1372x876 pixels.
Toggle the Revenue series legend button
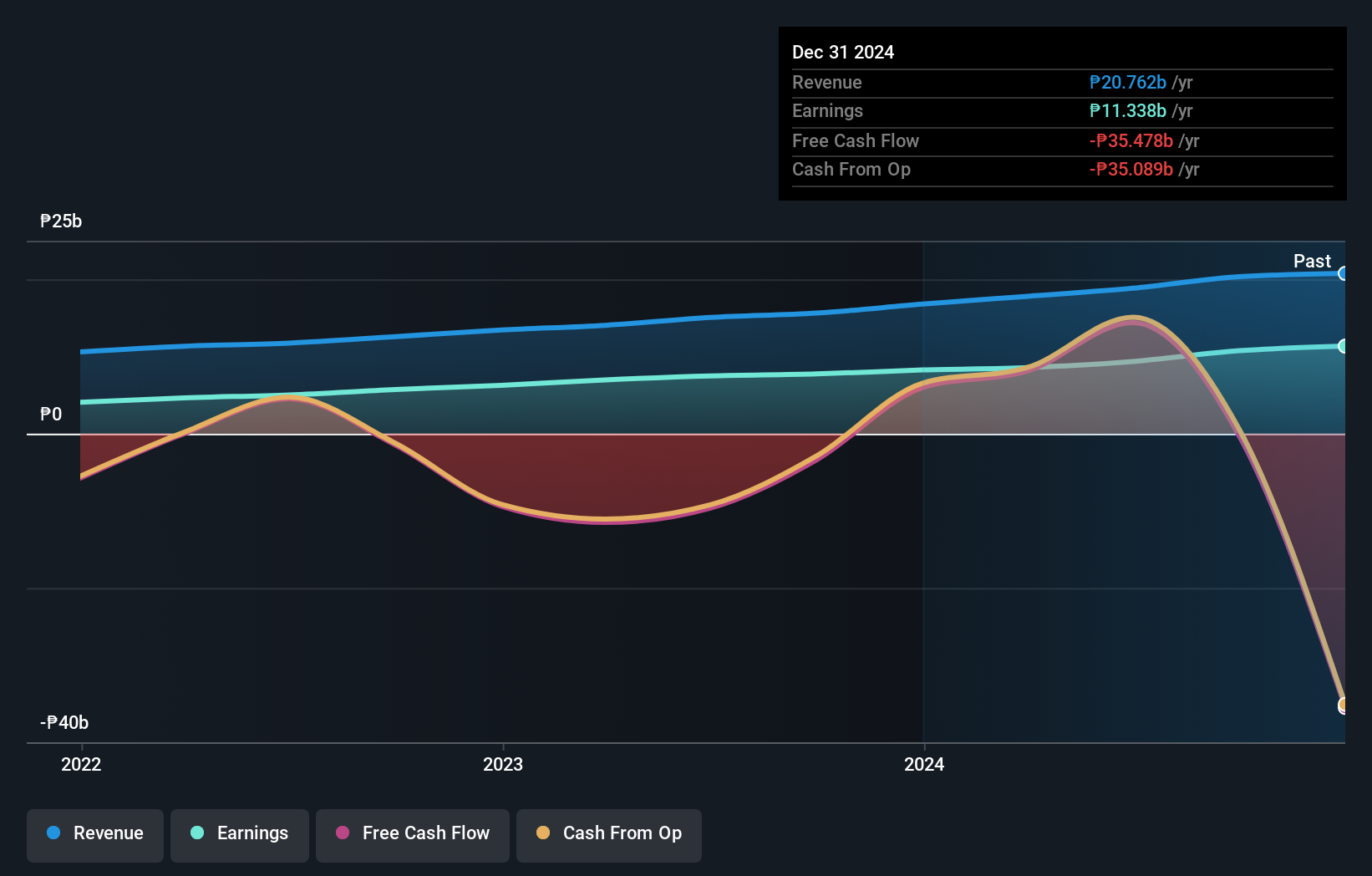(x=95, y=835)
